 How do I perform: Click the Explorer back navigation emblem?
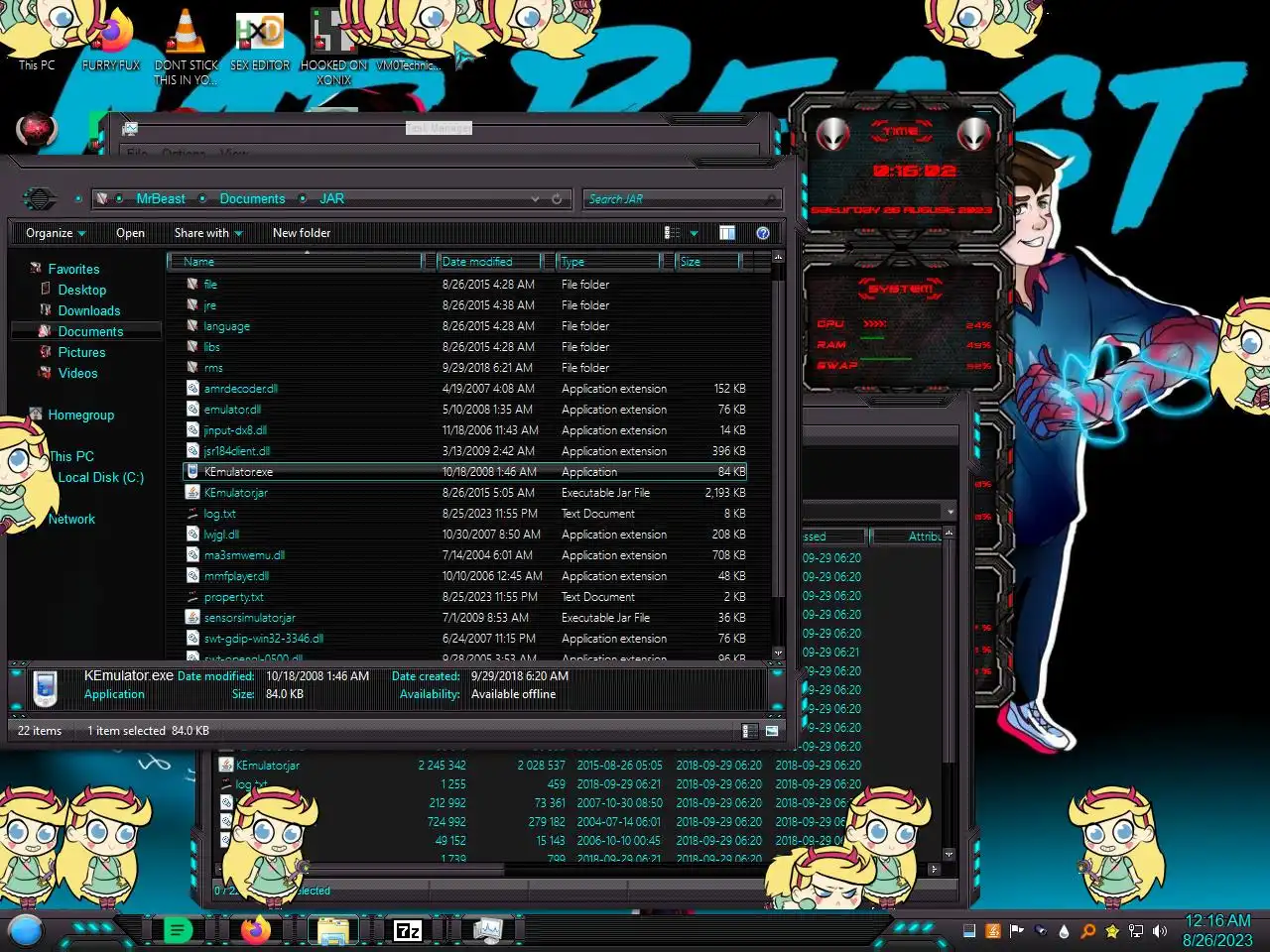40,199
